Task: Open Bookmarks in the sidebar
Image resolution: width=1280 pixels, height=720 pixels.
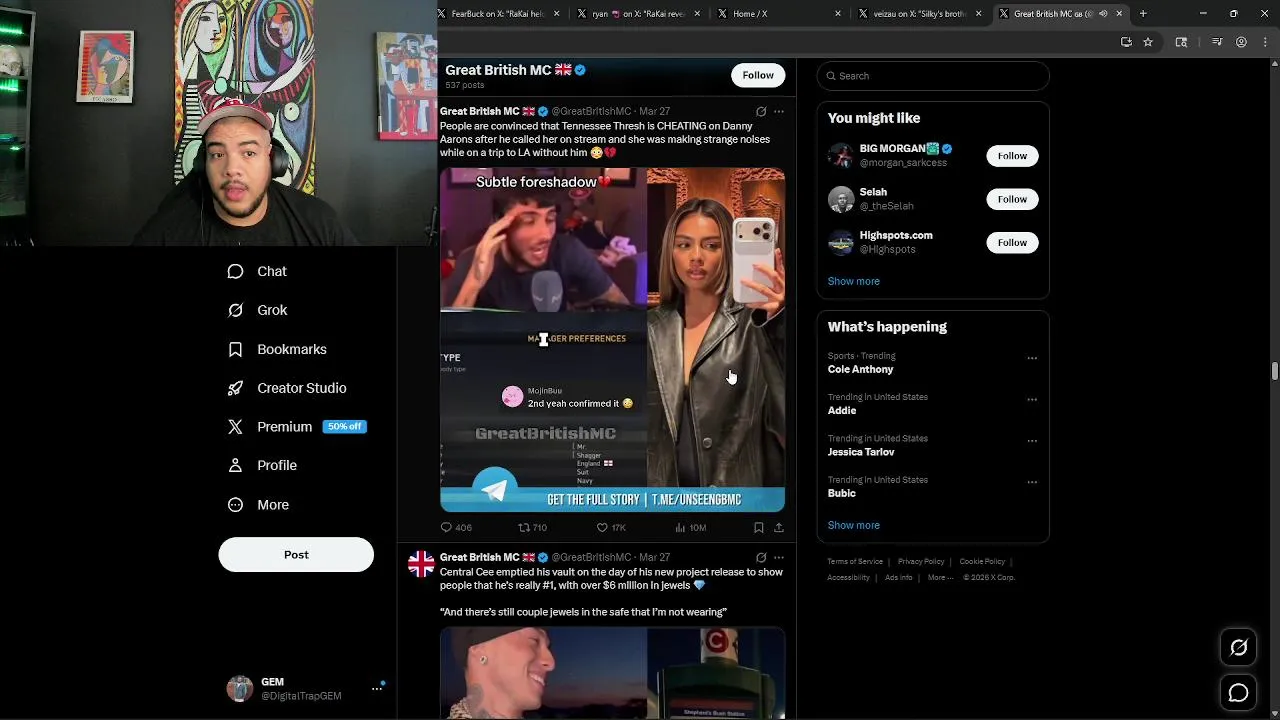Action: point(277,349)
